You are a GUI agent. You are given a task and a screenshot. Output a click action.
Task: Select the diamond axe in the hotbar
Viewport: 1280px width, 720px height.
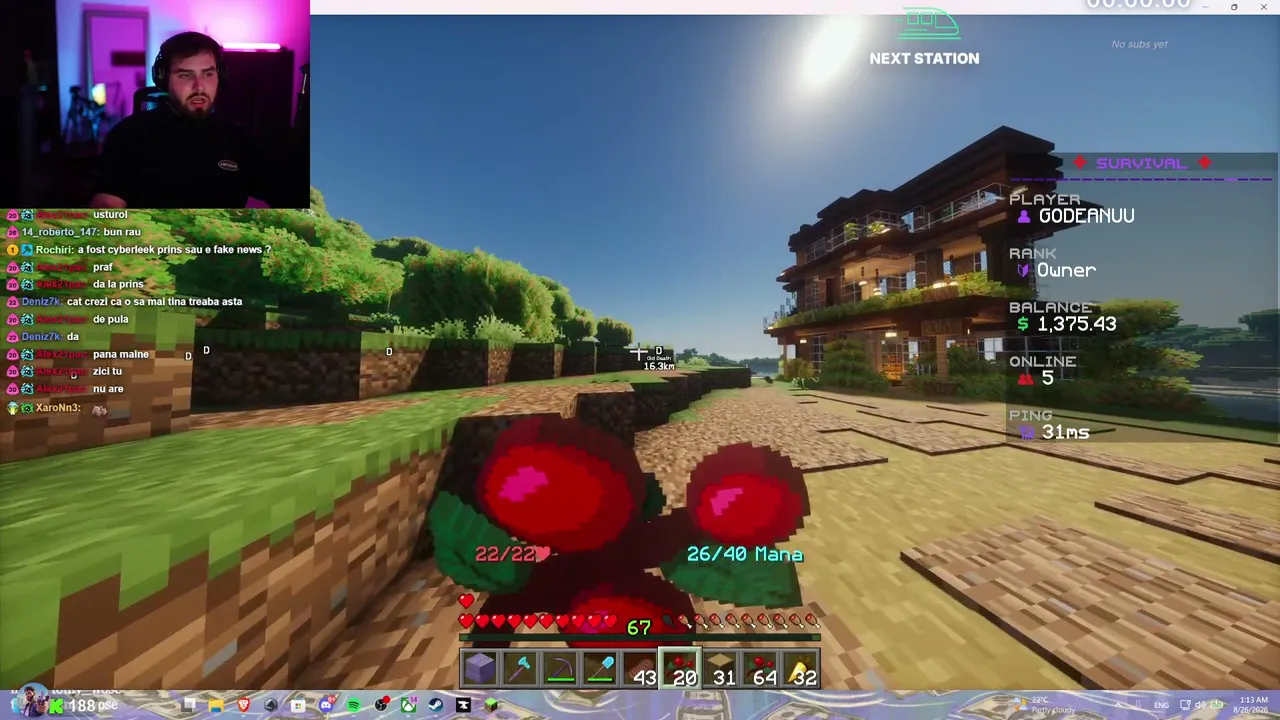coord(520,669)
